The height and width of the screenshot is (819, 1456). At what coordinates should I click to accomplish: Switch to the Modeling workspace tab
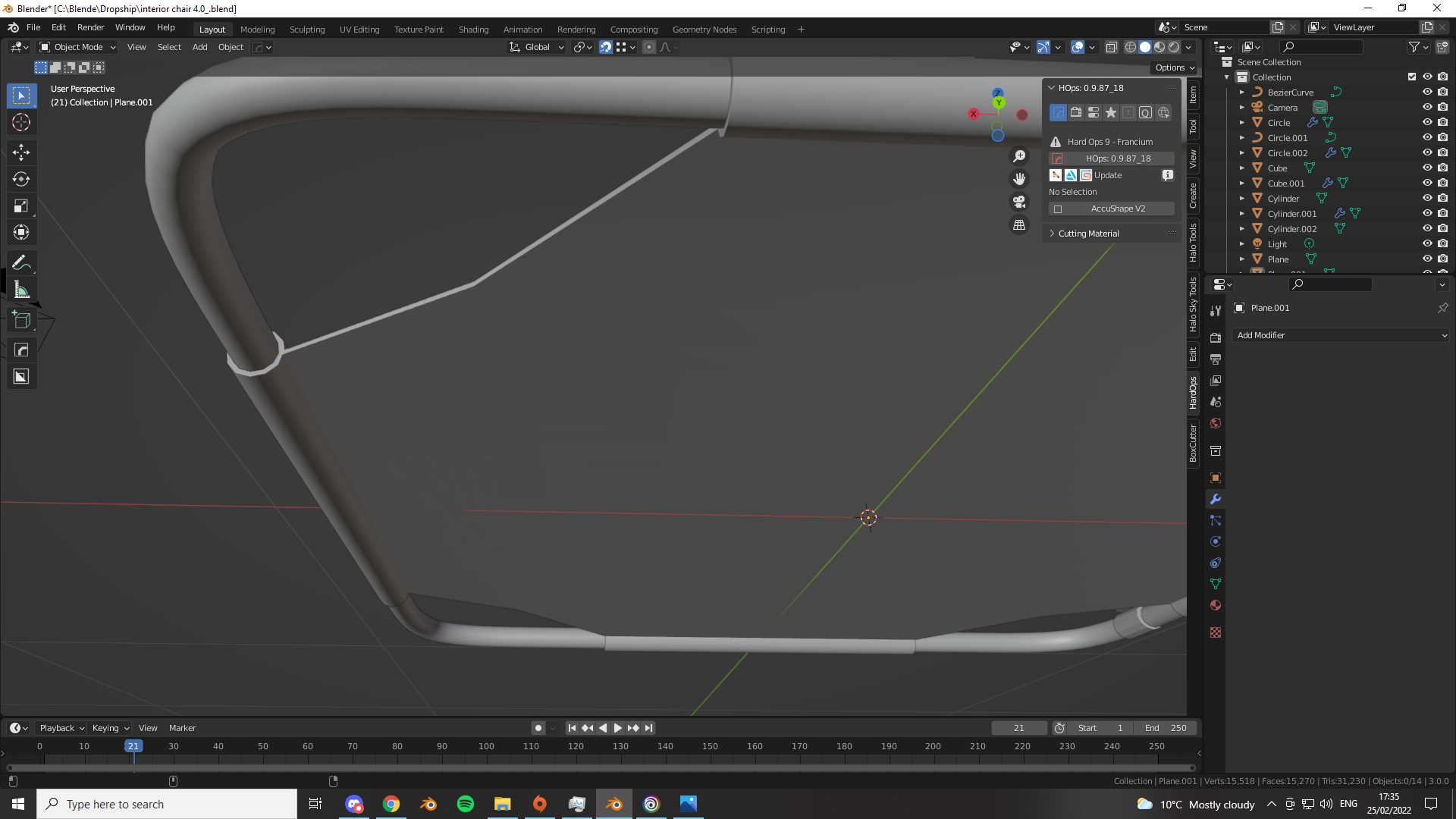(257, 30)
